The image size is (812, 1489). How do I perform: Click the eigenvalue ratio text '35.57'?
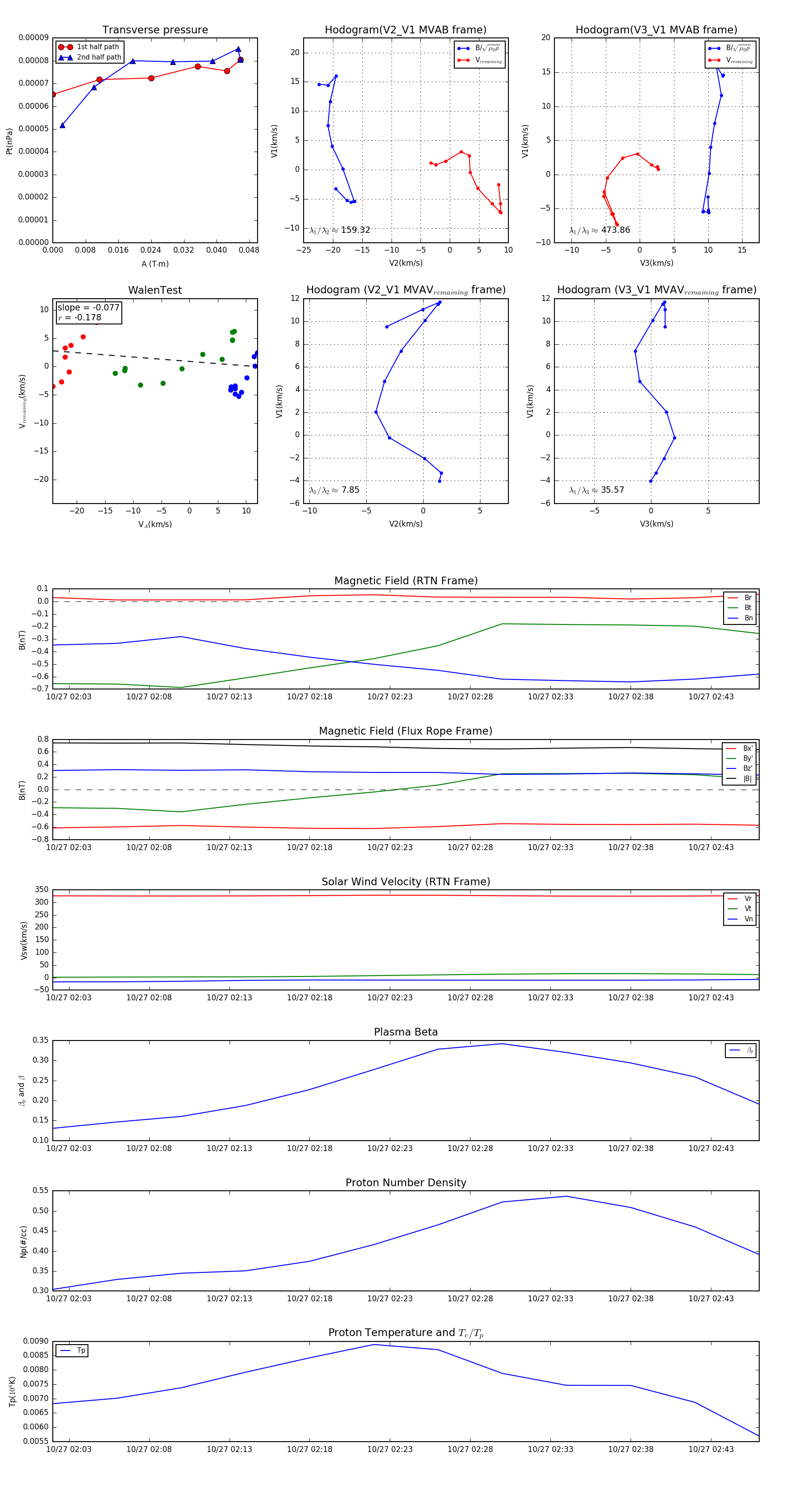613,490
